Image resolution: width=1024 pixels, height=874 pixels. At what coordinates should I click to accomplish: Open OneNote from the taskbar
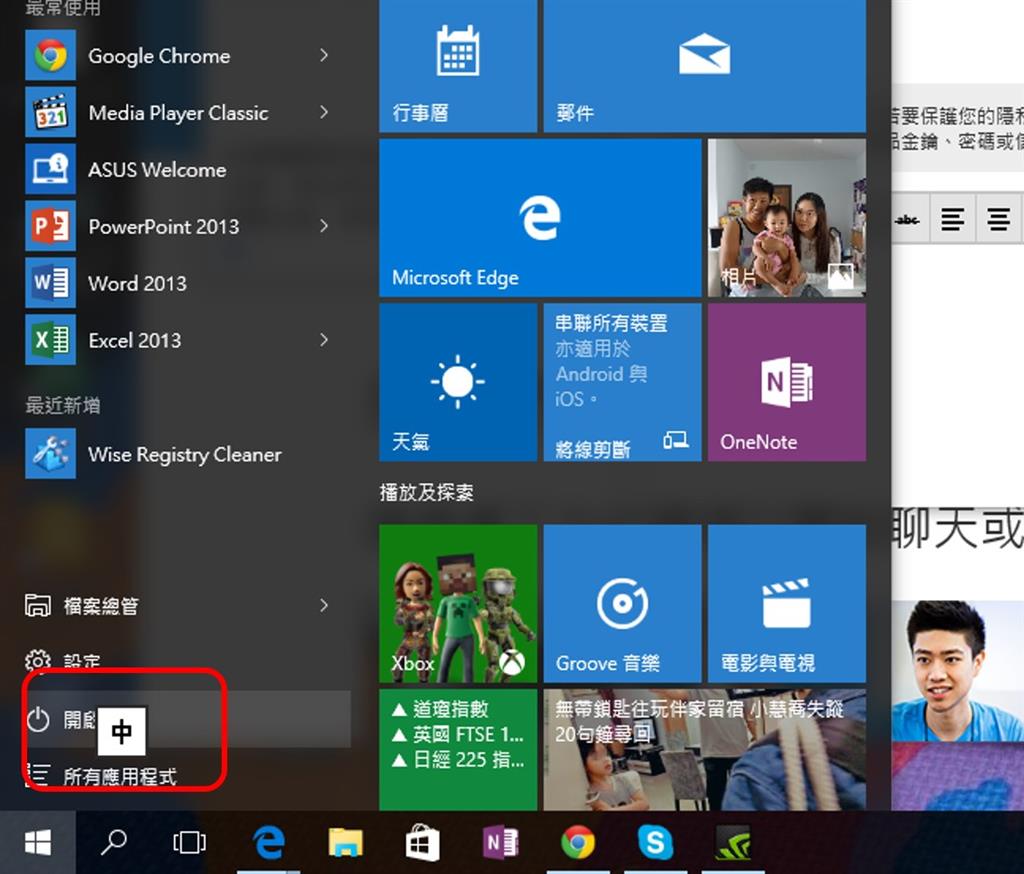point(500,843)
